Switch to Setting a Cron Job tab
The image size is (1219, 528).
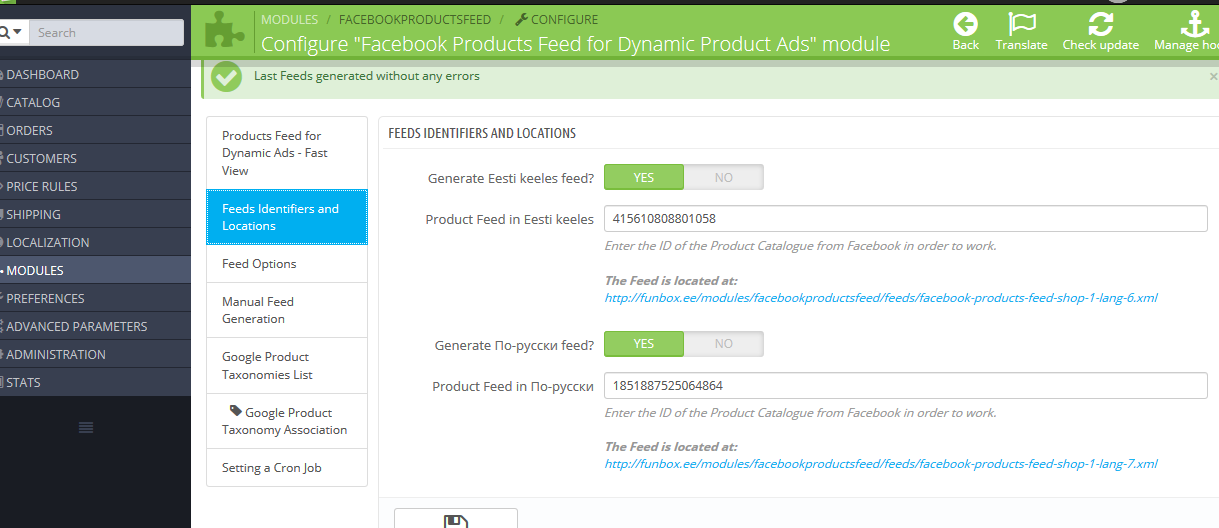tap(271, 467)
